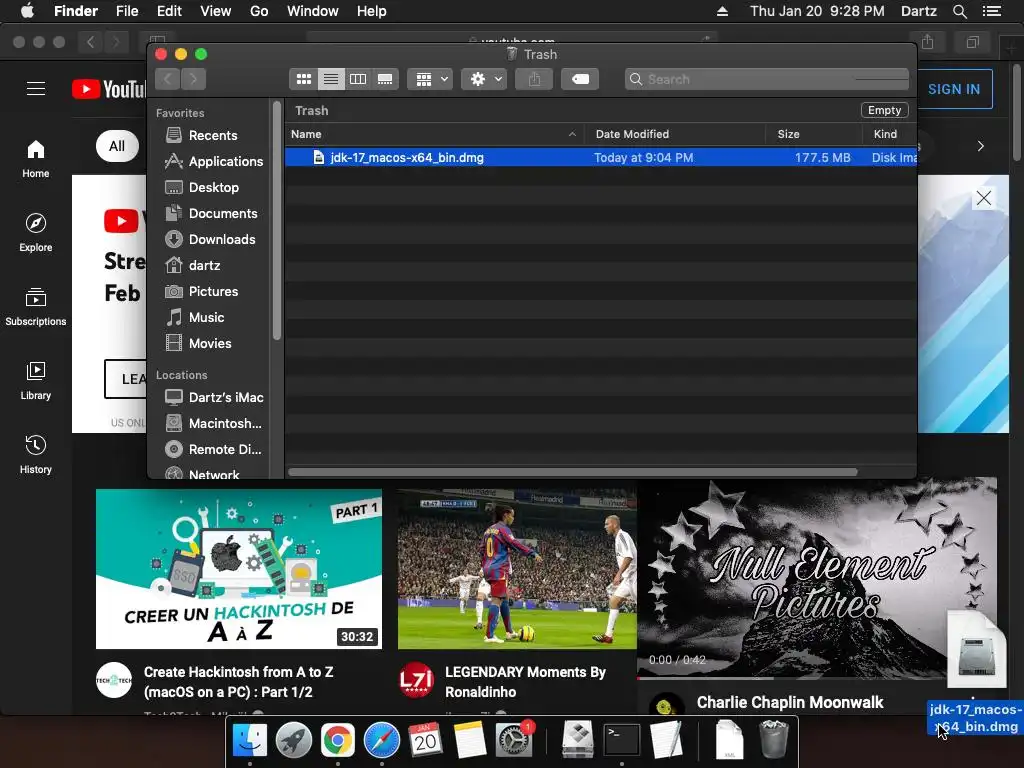This screenshot has height=768, width=1024.
Task: Open LEGENDARY Moments By Ronaldinho thumbnail
Action: click(x=517, y=569)
